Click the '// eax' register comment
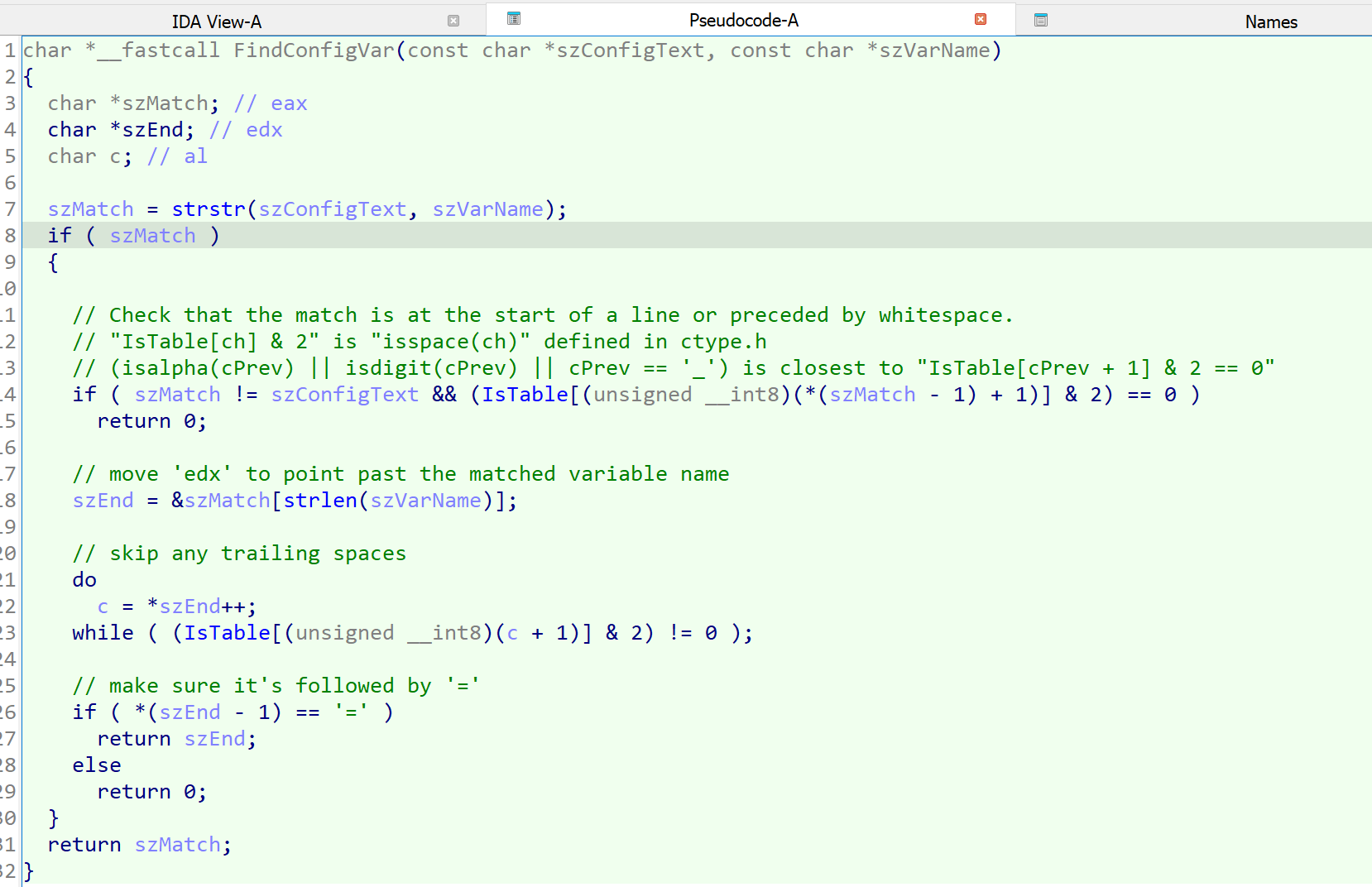1372x887 pixels. [271, 103]
